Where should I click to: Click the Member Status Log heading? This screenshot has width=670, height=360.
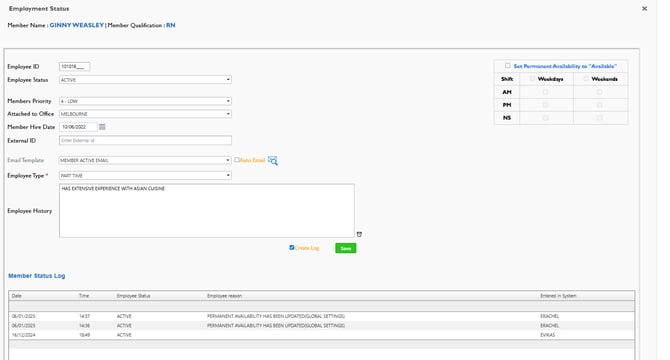[x=37, y=276]
